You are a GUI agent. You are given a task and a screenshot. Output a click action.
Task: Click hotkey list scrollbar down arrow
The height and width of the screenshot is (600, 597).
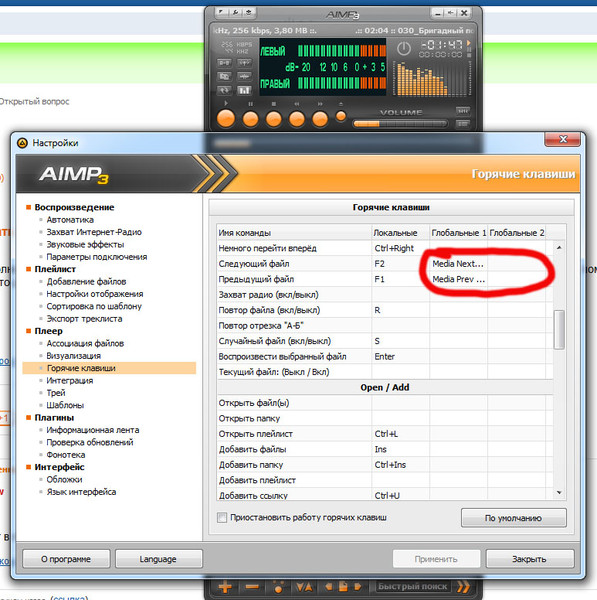(559, 492)
